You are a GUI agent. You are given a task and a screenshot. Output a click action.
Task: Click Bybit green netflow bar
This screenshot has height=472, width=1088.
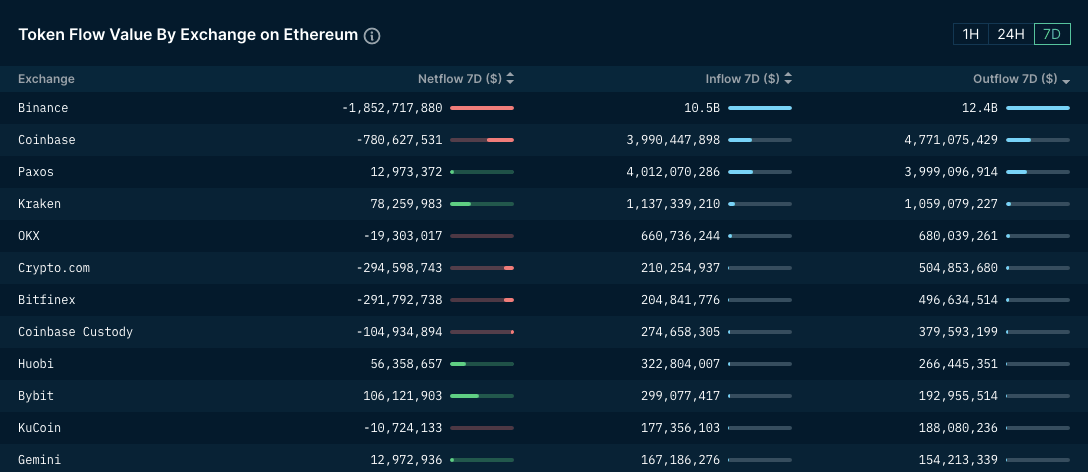point(482,396)
